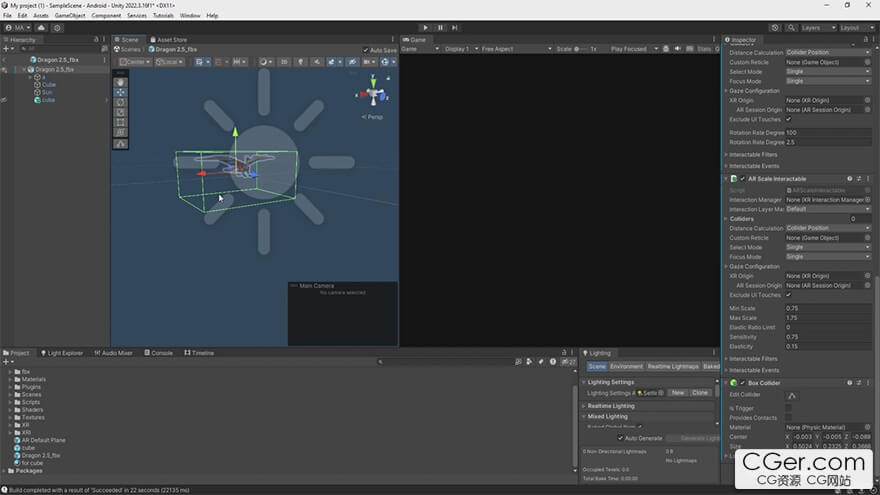Switch to Environment tab in Lighting

coord(626,366)
